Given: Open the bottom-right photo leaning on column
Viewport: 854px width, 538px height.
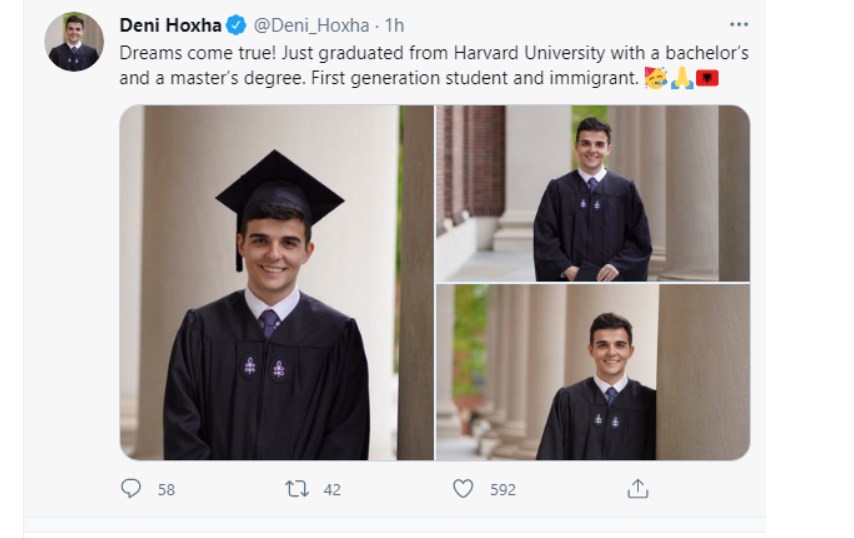Looking at the screenshot, I should (592, 373).
